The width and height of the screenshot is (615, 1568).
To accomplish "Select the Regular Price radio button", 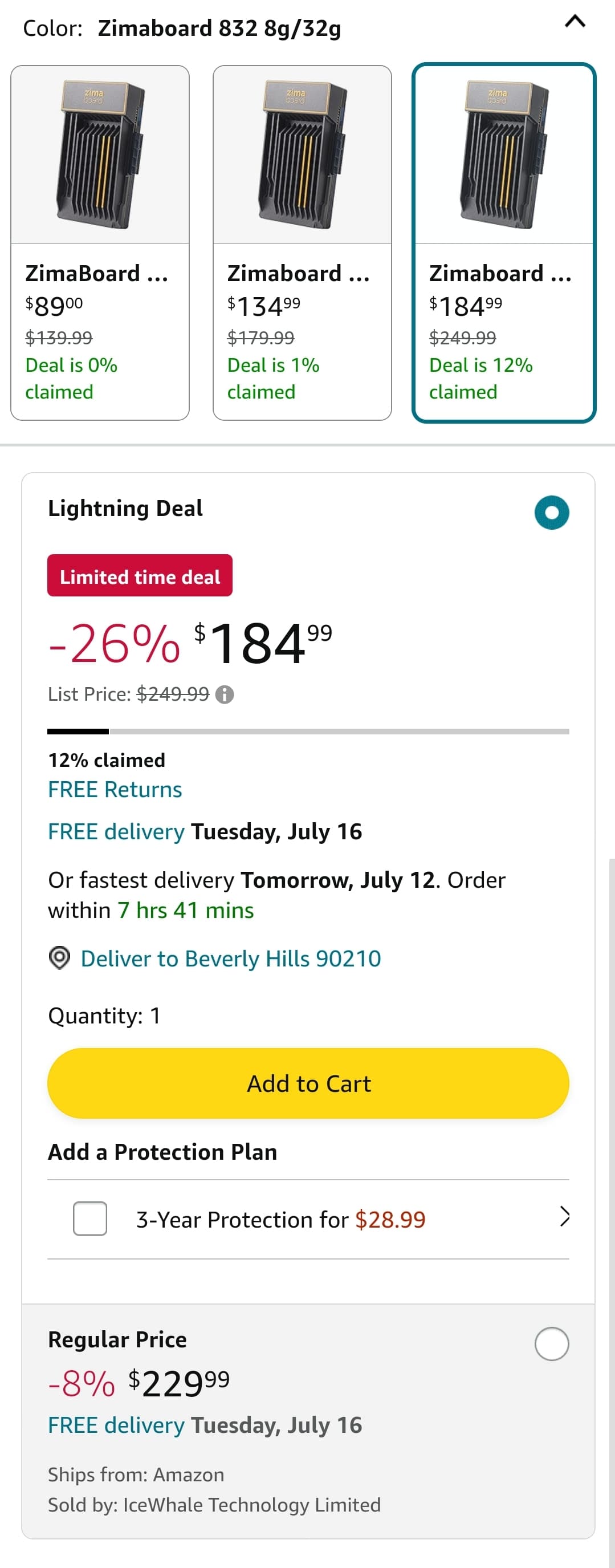I will coord(551,1344).
